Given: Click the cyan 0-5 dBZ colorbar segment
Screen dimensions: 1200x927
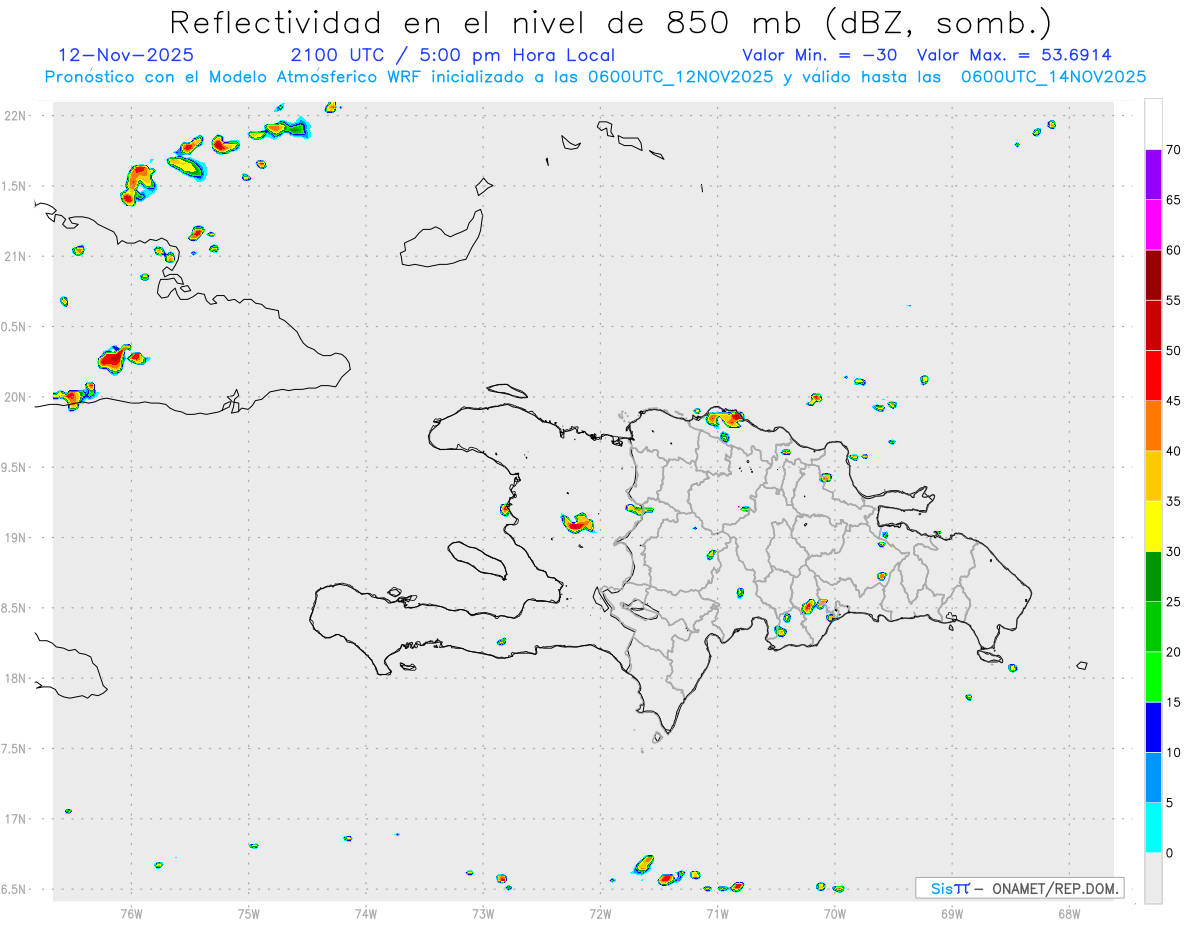Looking at the screenshot, I should [x=1153, y=828].
